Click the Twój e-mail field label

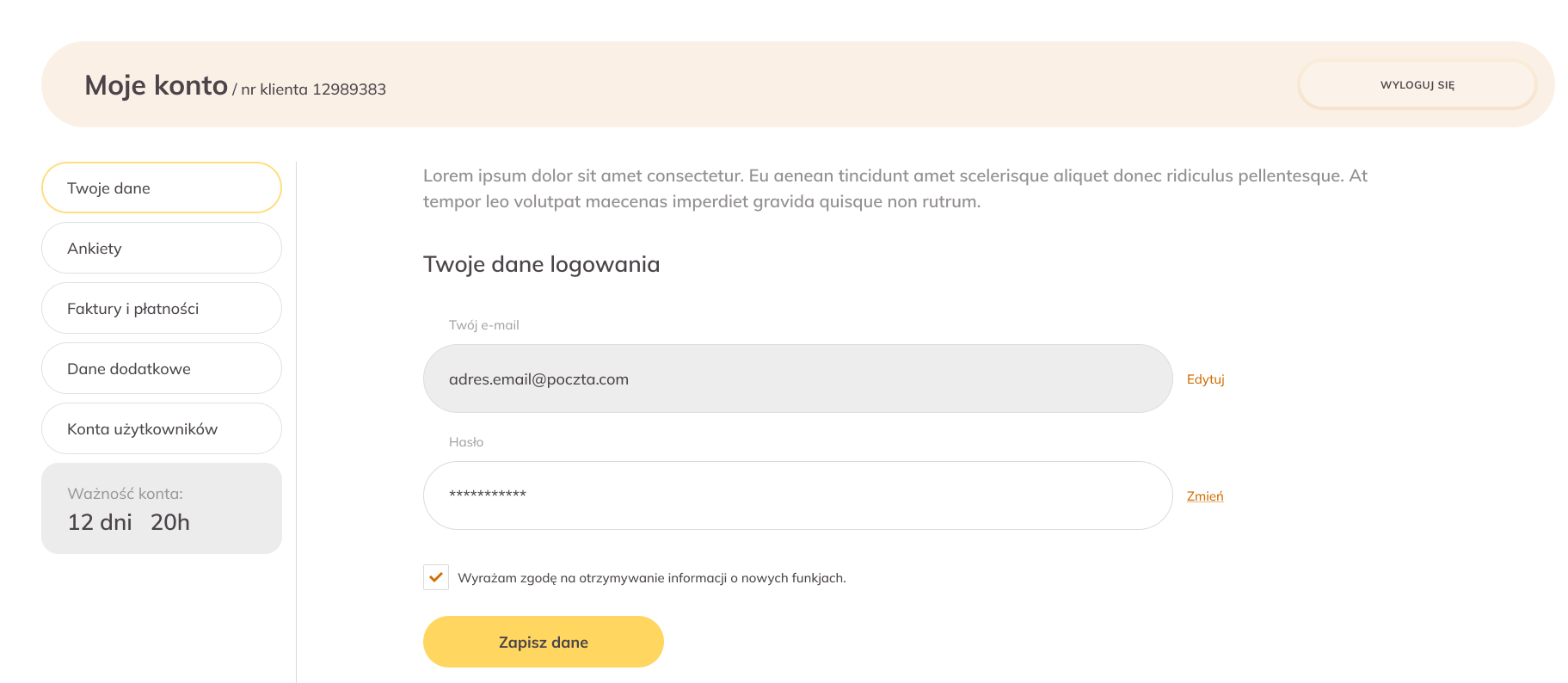coord(483,325)
